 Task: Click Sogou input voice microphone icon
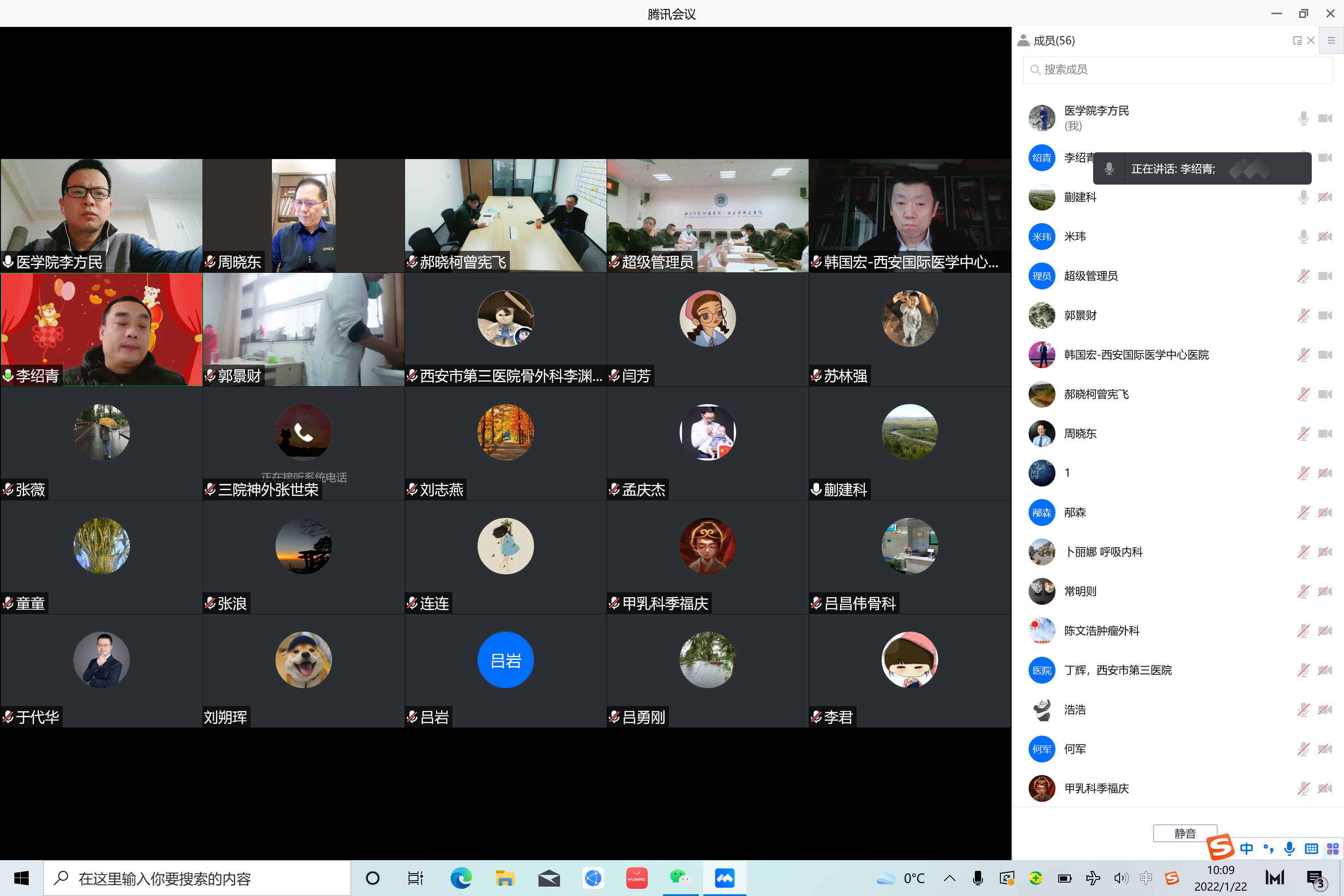coord(1289,849)
